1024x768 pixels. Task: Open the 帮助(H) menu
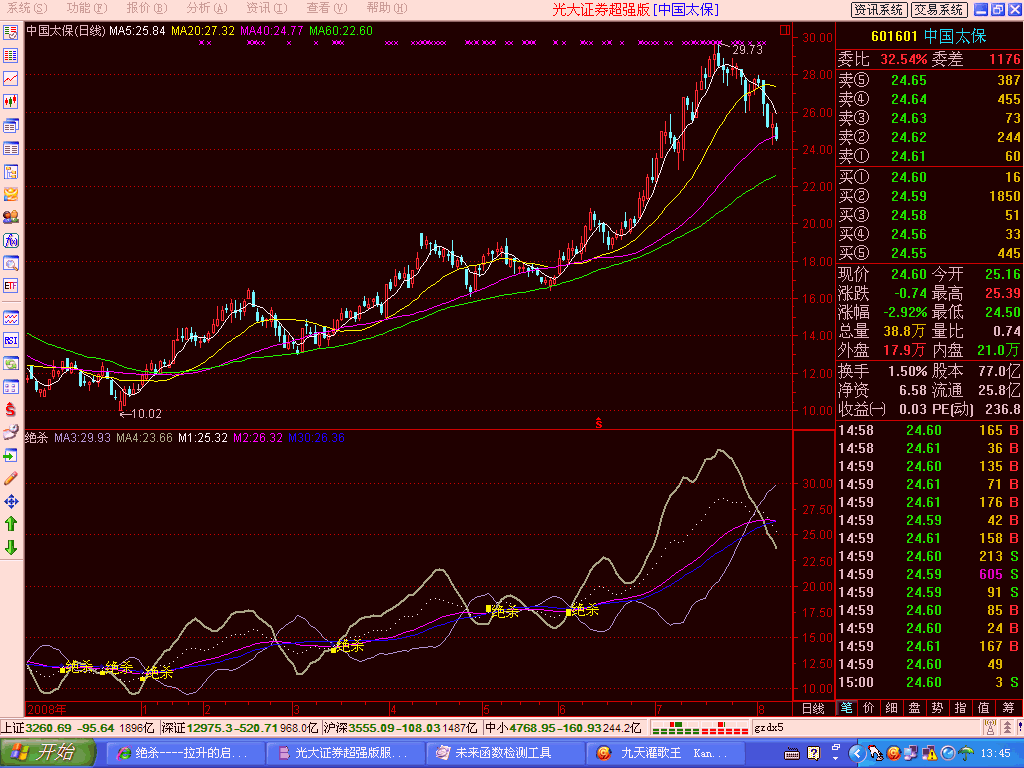[x=387, y=8]
